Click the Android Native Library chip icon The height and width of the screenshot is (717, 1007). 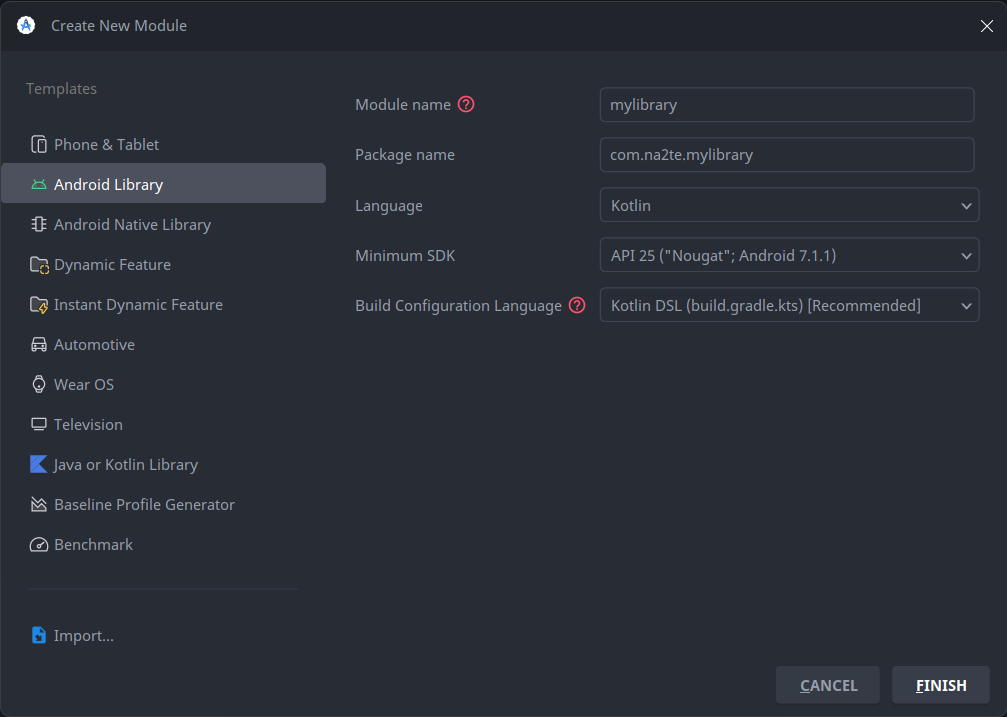coord(39,225)
